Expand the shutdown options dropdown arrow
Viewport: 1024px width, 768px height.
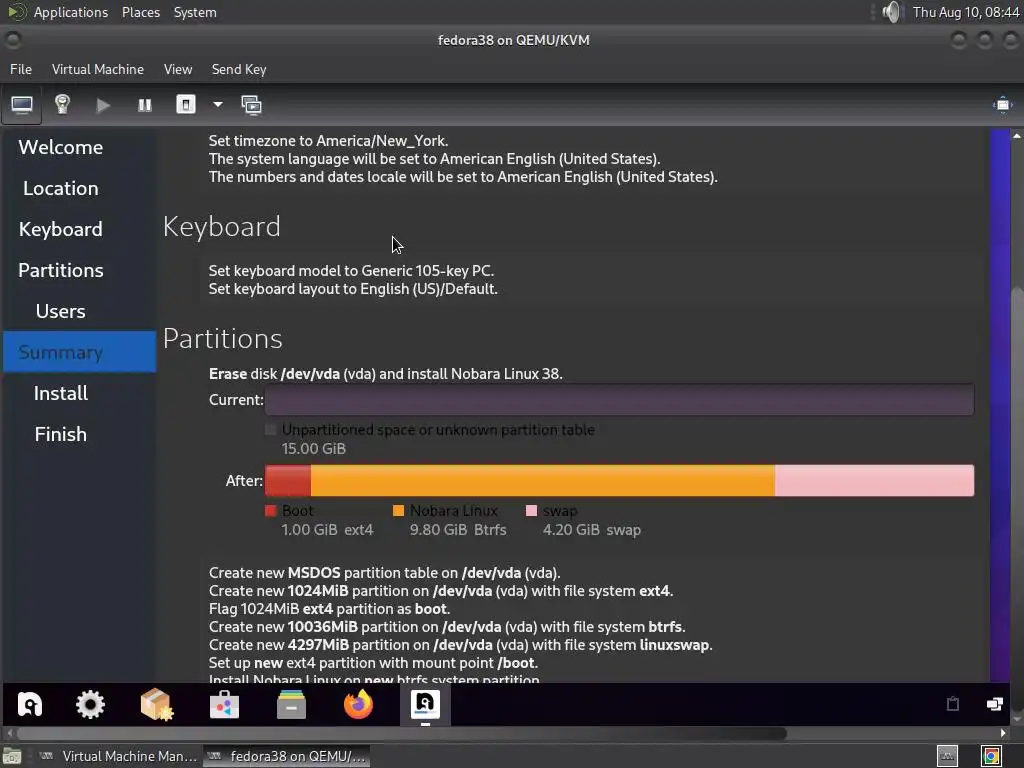[217, 104]
